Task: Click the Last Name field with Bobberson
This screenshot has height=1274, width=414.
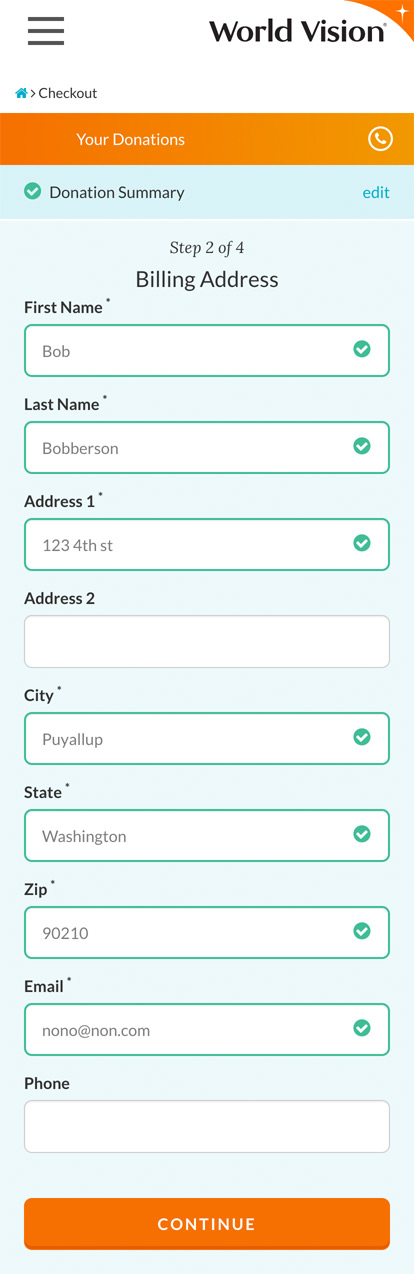Action: click(207, 448)
